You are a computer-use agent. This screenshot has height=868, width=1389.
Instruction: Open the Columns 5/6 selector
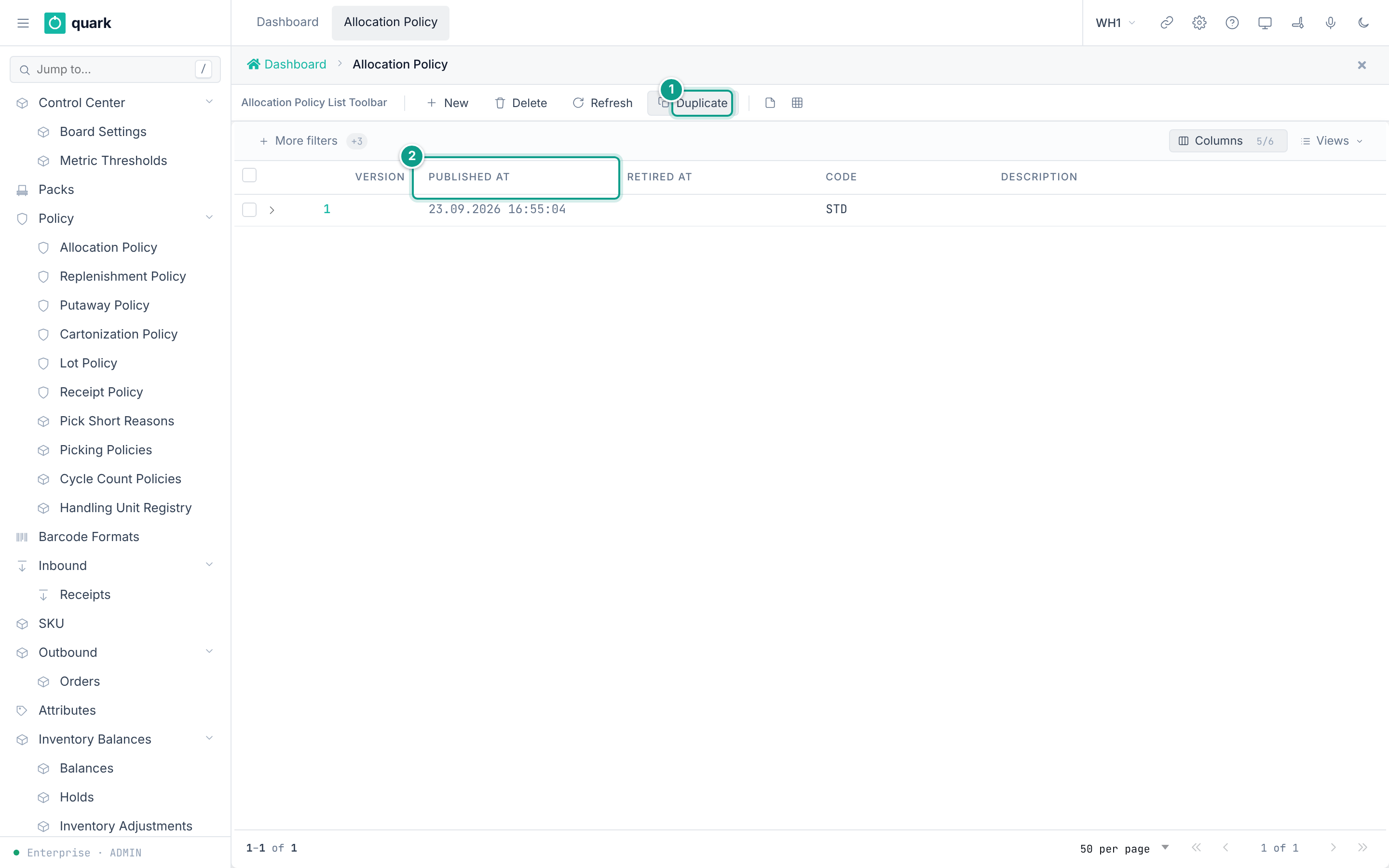click(1228, 141)
